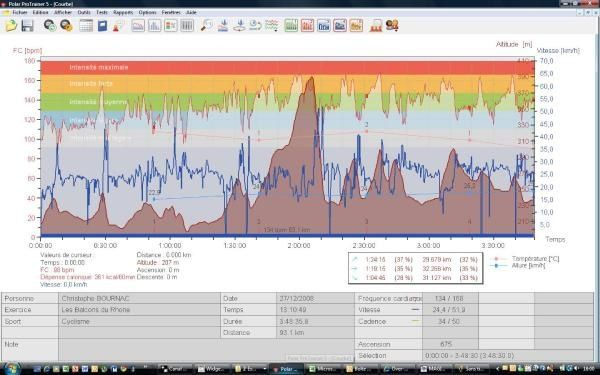
Task: Click the open folder toolbar icon
Action: 11,26
